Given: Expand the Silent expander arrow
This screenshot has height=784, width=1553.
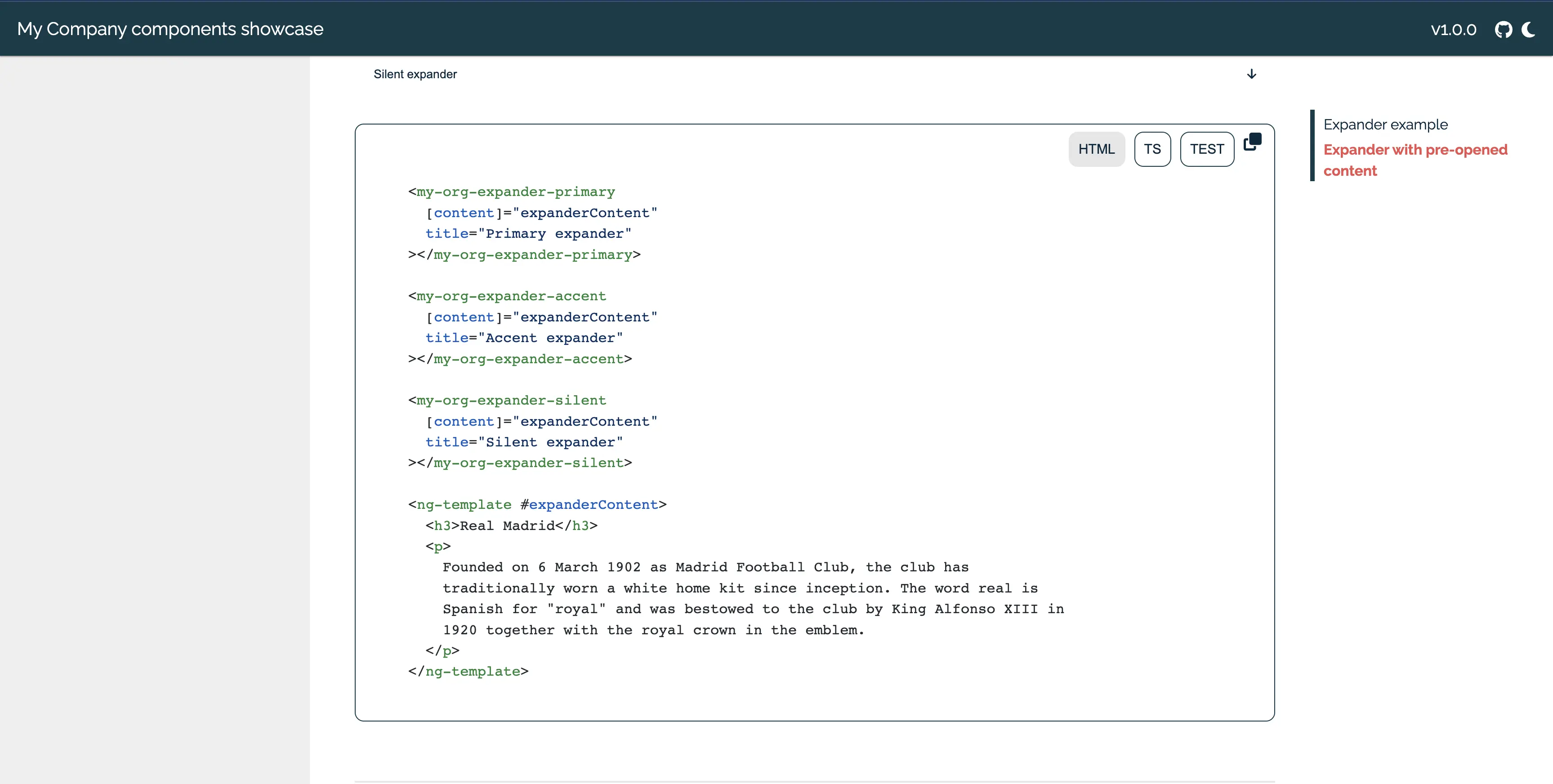Looking at the screenshot, I should tap(1252, 74).
